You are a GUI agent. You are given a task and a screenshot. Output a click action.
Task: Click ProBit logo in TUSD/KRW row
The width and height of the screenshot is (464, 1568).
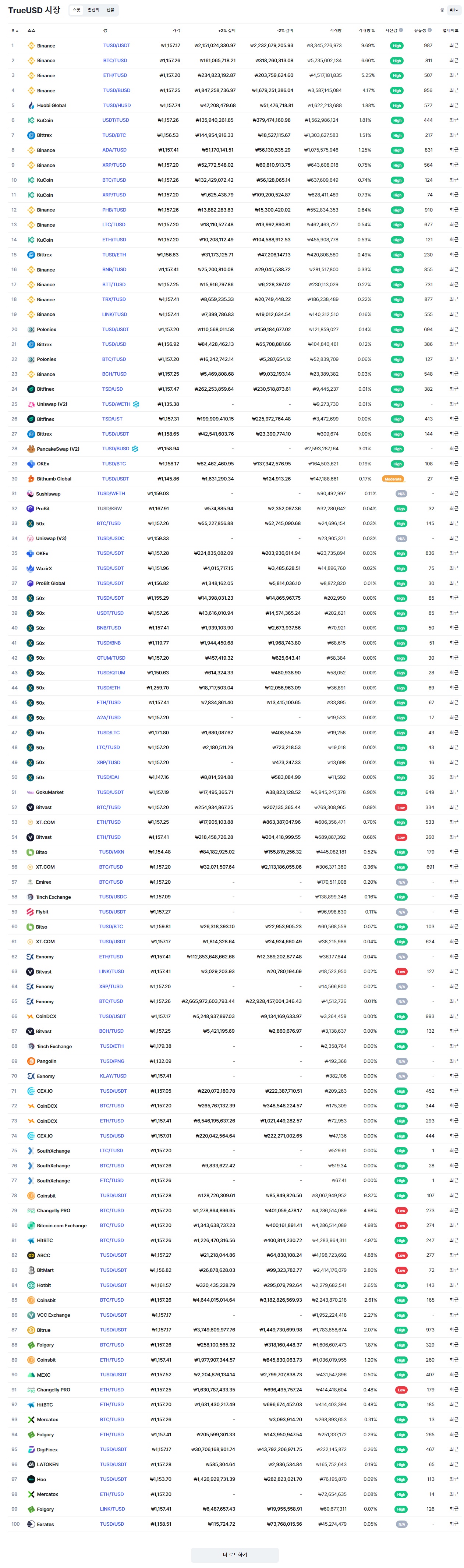(x=30, y=509)
